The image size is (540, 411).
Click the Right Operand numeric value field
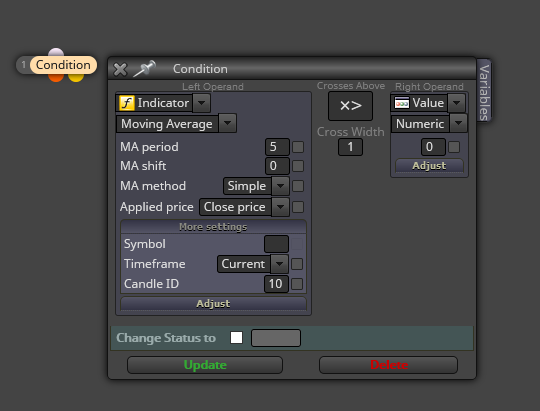(433, 147)
